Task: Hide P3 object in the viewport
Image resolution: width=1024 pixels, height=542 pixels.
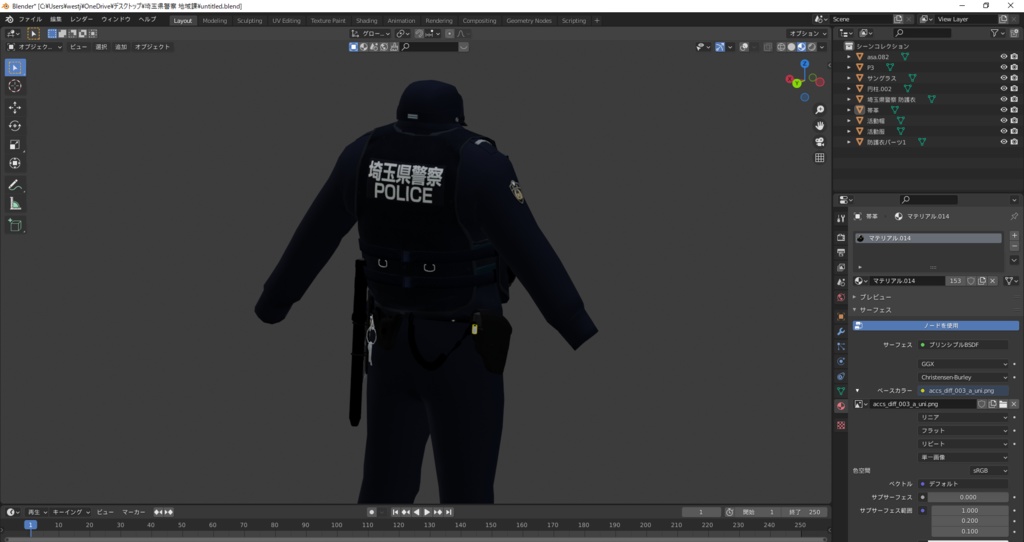Action: pos(1004,67)
